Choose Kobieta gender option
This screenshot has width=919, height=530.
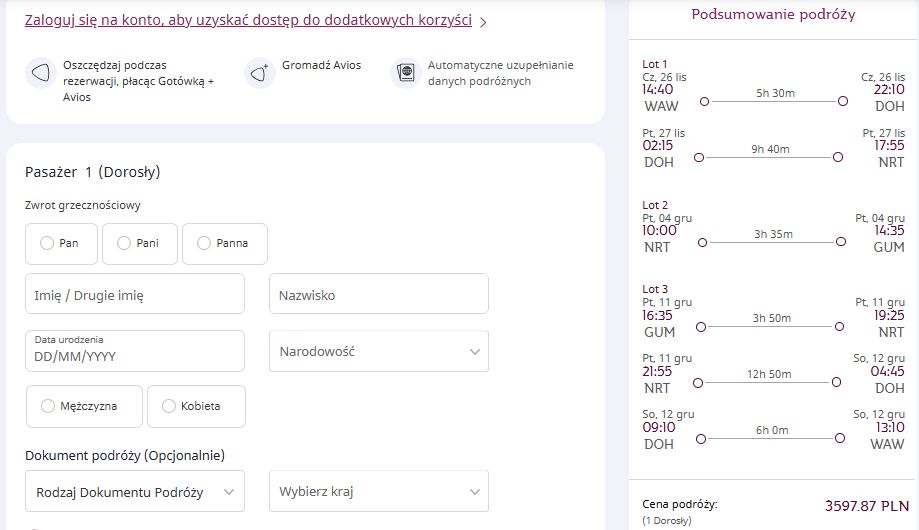(196, 406)
